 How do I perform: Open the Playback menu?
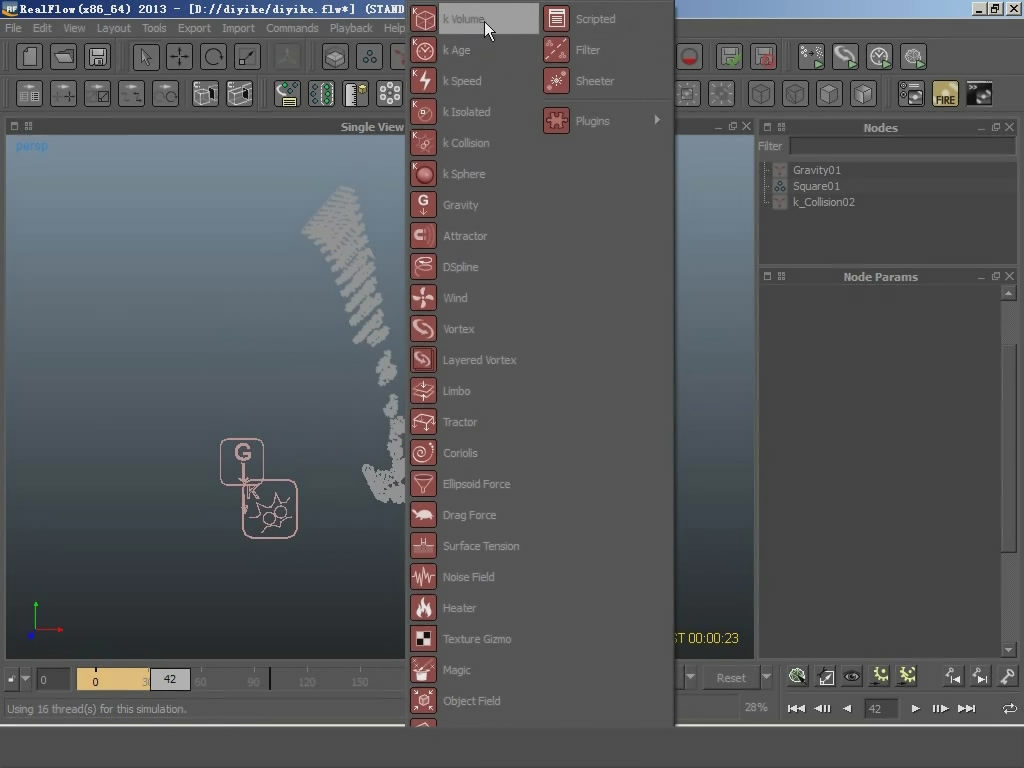(351, 28)
